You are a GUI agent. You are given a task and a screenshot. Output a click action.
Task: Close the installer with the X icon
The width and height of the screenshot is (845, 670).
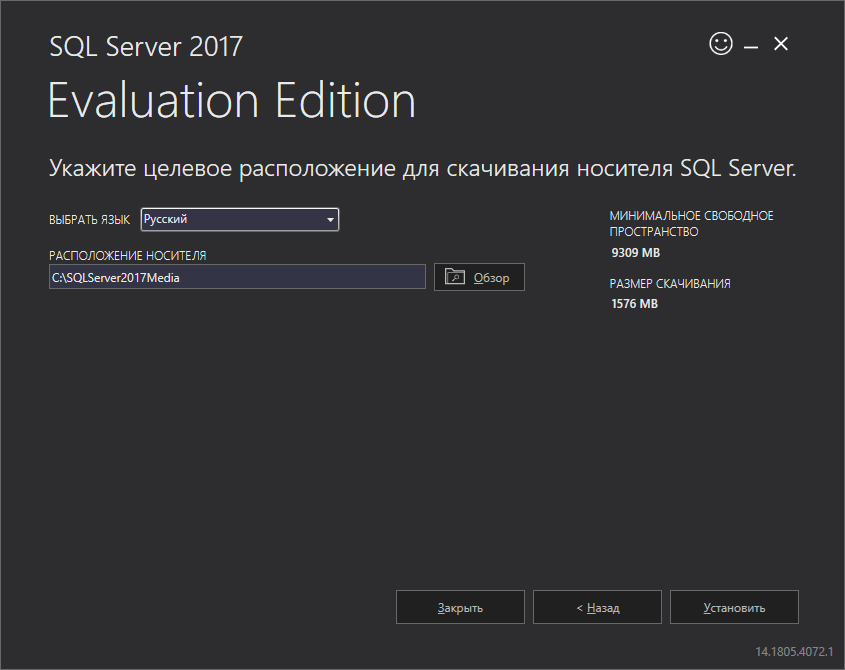(x=781, y=44)
